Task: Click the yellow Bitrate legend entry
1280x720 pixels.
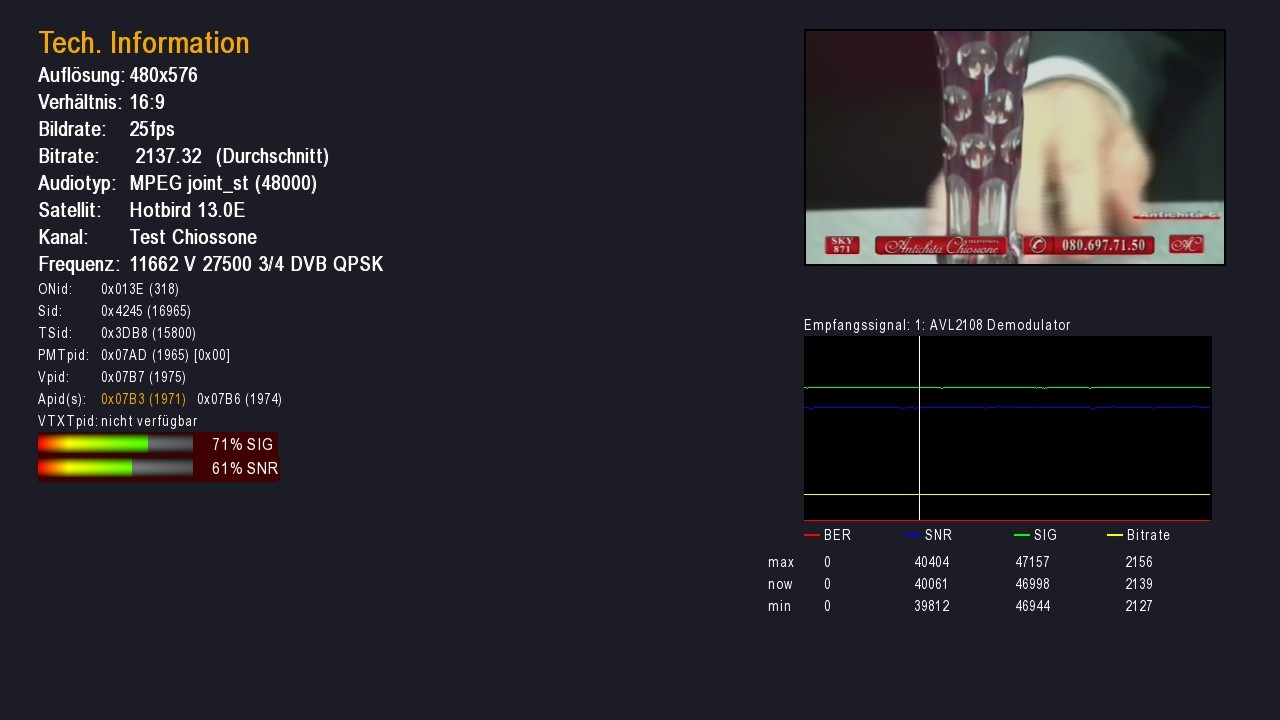Action: [1139, 535]
